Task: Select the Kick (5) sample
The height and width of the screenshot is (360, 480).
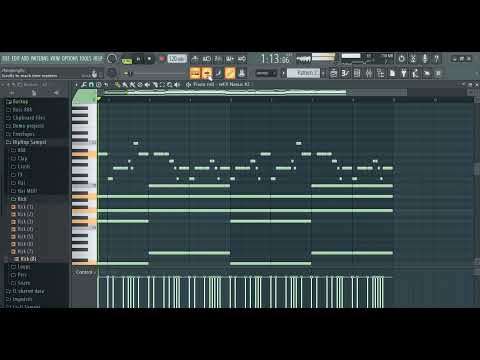Action: 23,237
